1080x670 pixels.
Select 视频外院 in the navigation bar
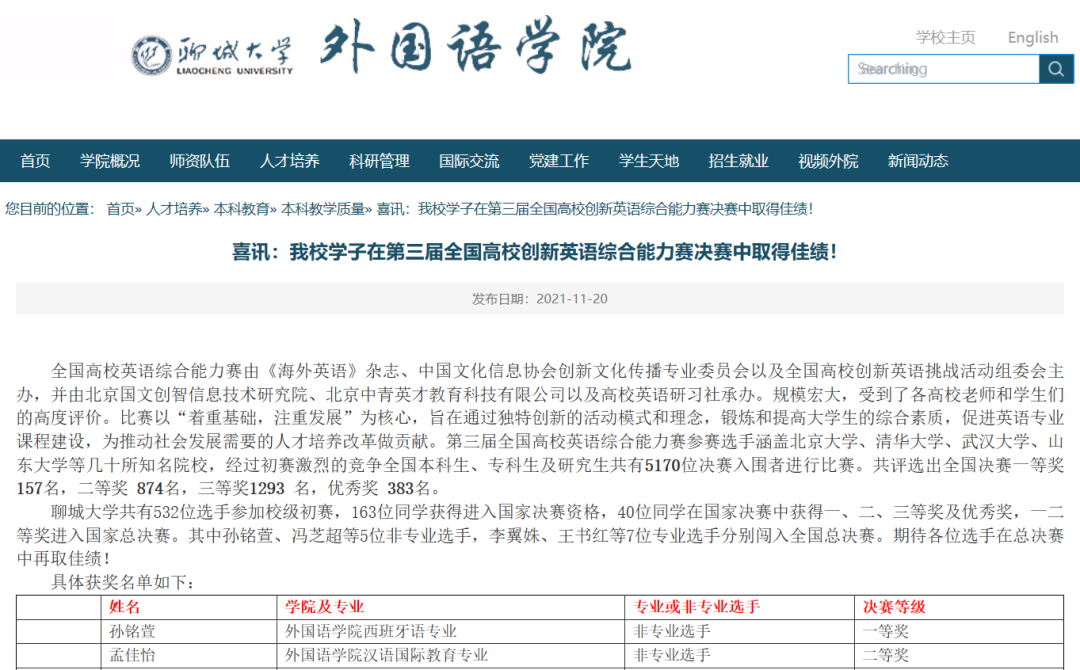click(x=828, y=161)
